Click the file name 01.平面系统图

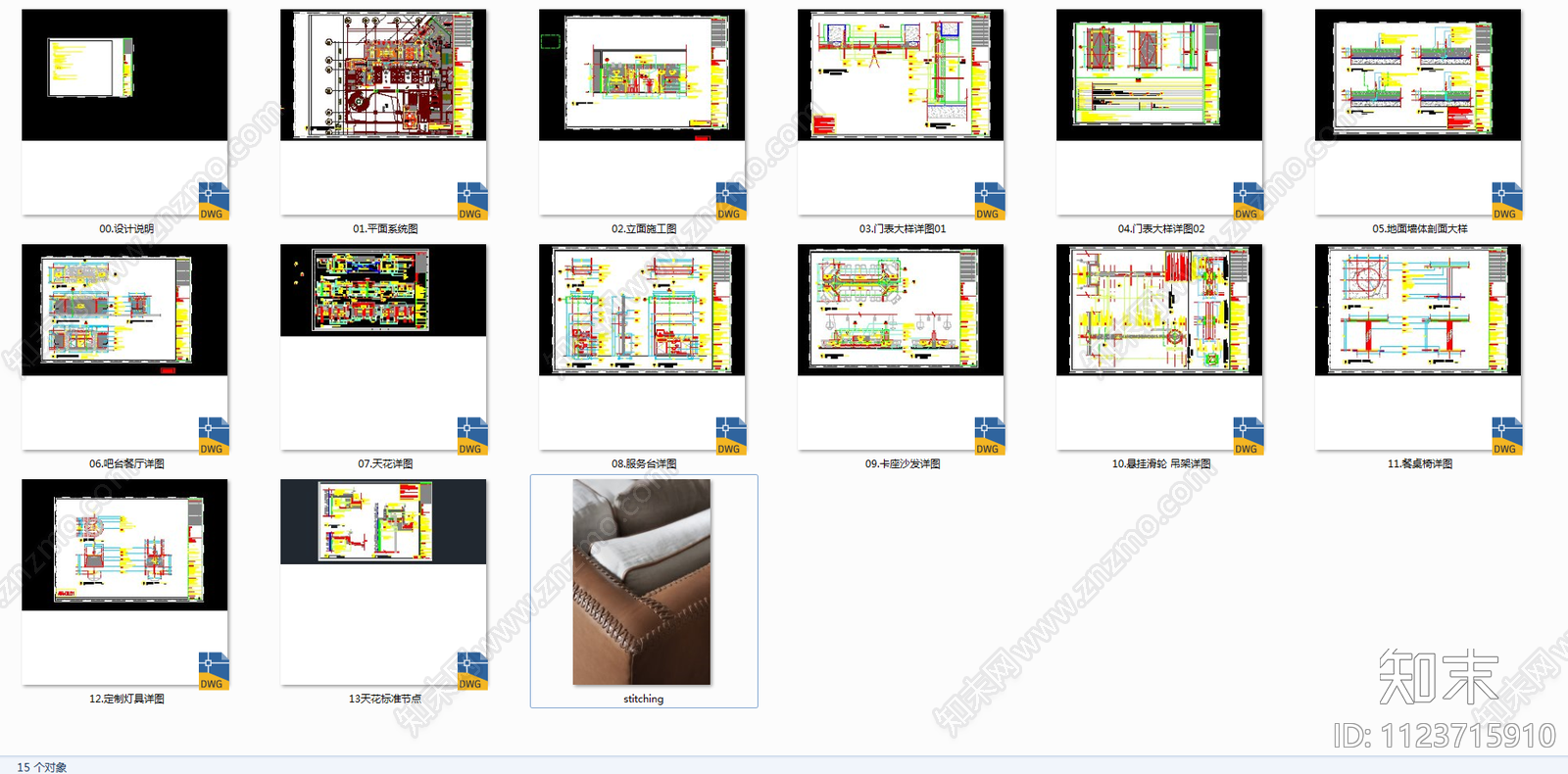coord(385,229)
